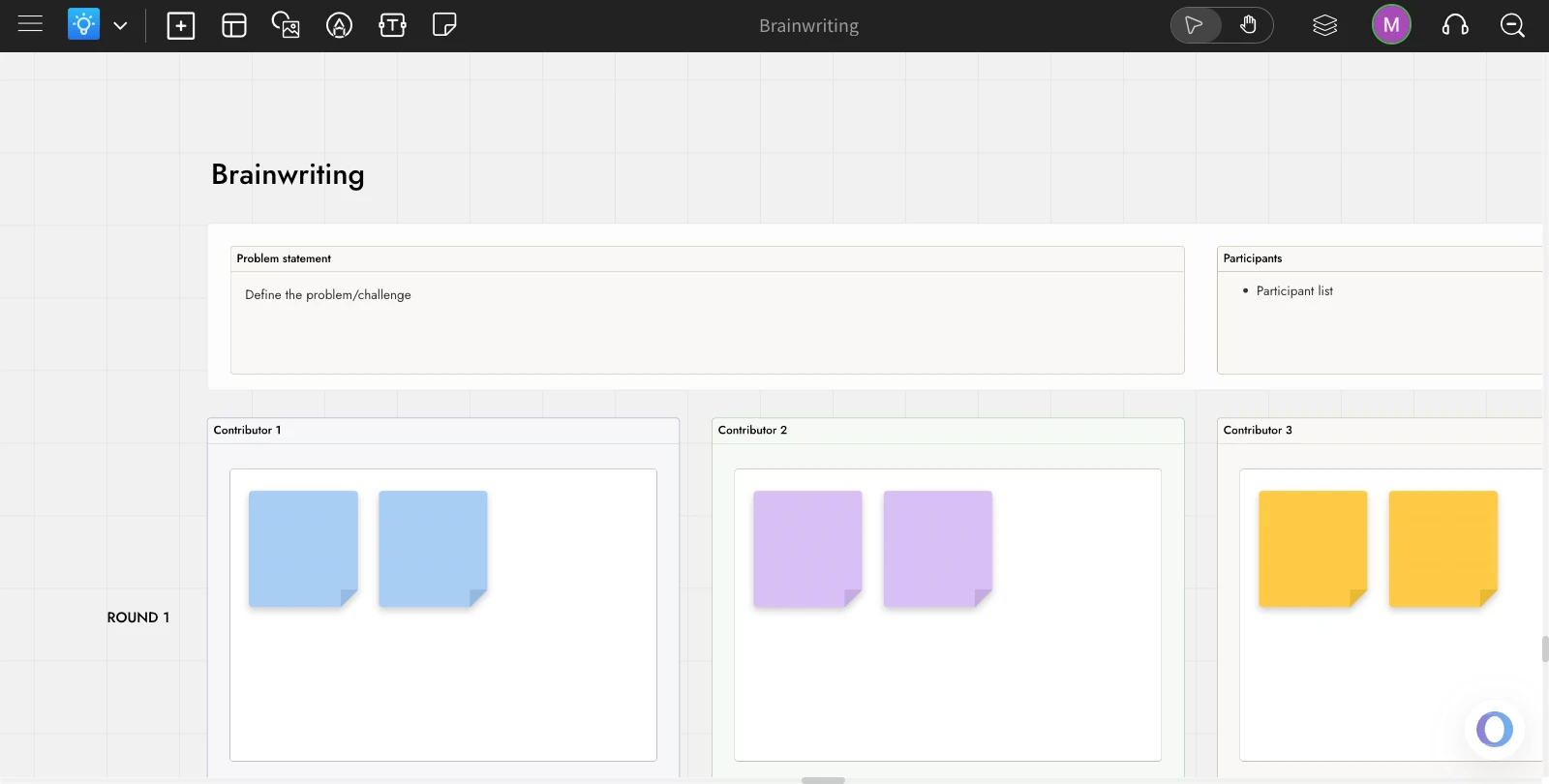Open the layers panel icon

(x=1324, y=25)
